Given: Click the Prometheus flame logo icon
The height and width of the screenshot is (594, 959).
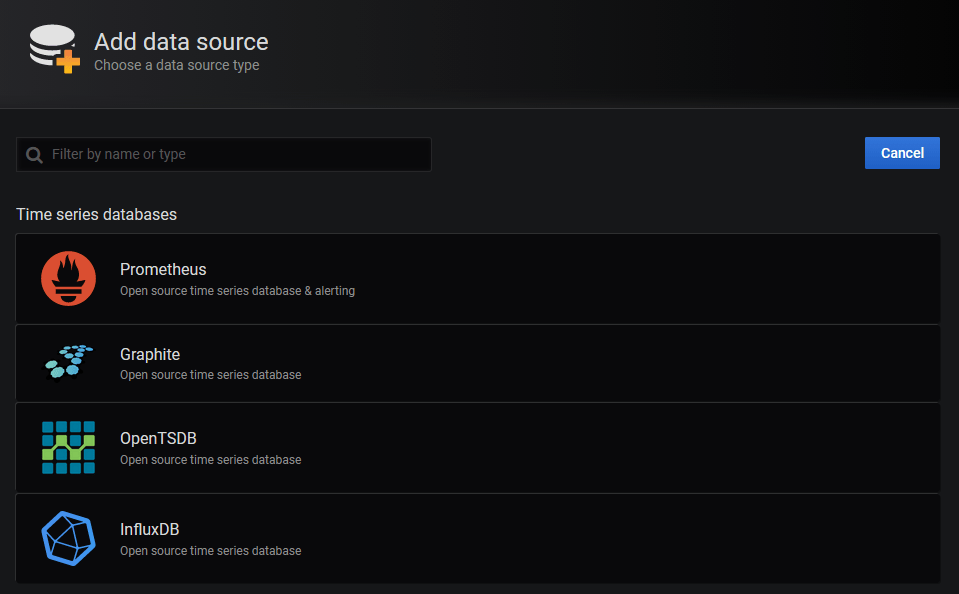Looking at the screenshot, I should point(68,279).
